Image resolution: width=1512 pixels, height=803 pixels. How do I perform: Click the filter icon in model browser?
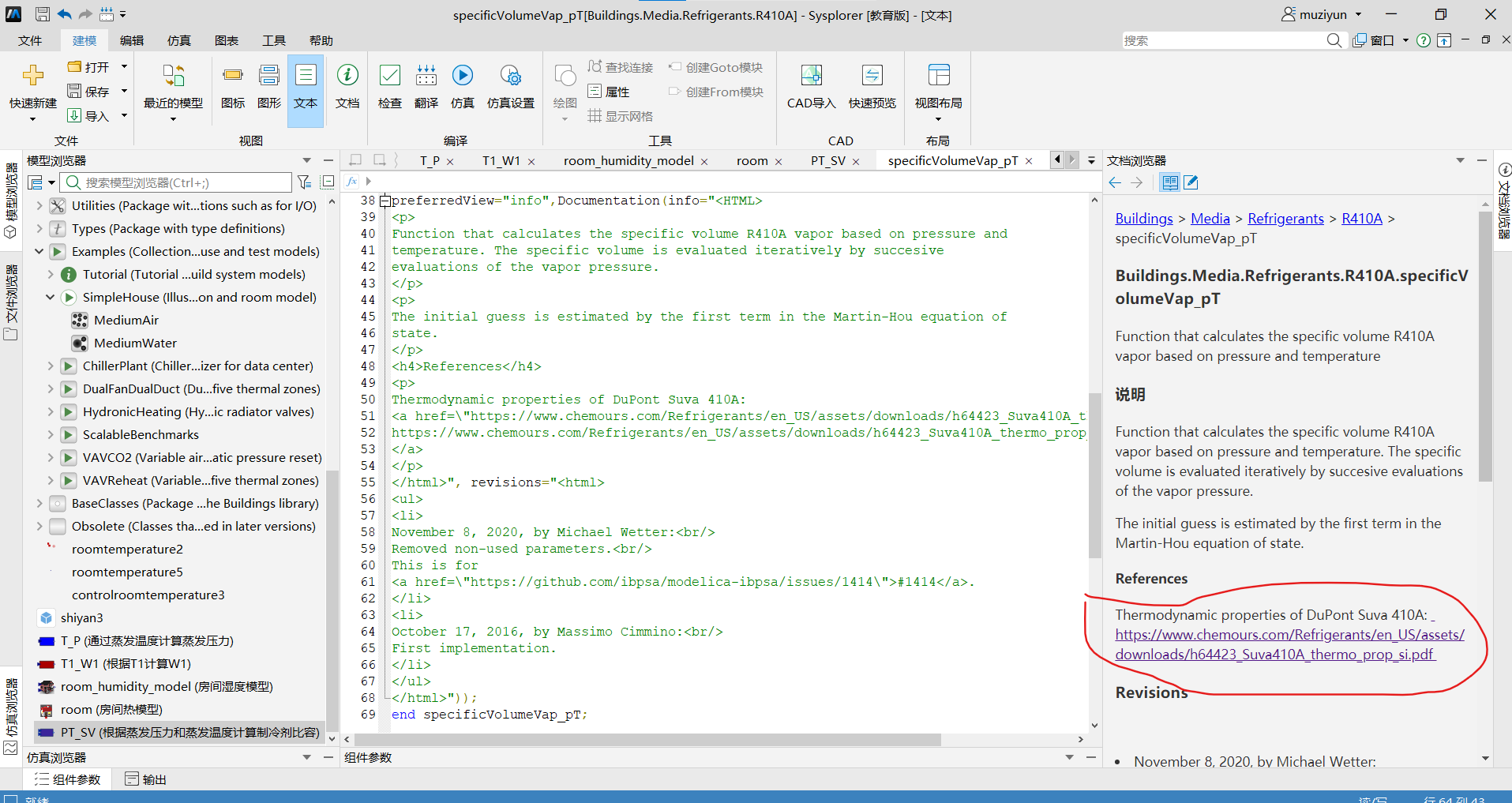click(304, 182)
